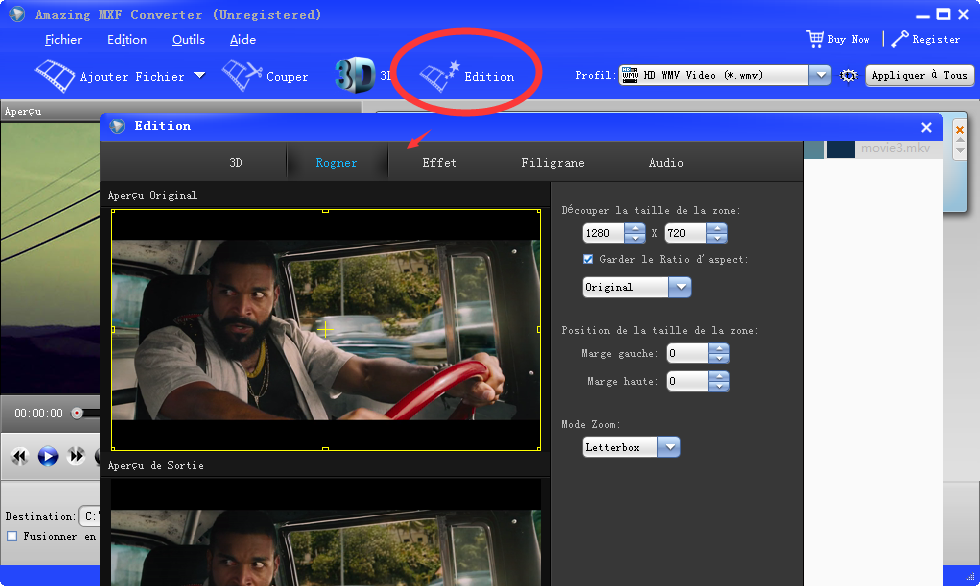Click Appliquer à Tous button

[919, 76]
